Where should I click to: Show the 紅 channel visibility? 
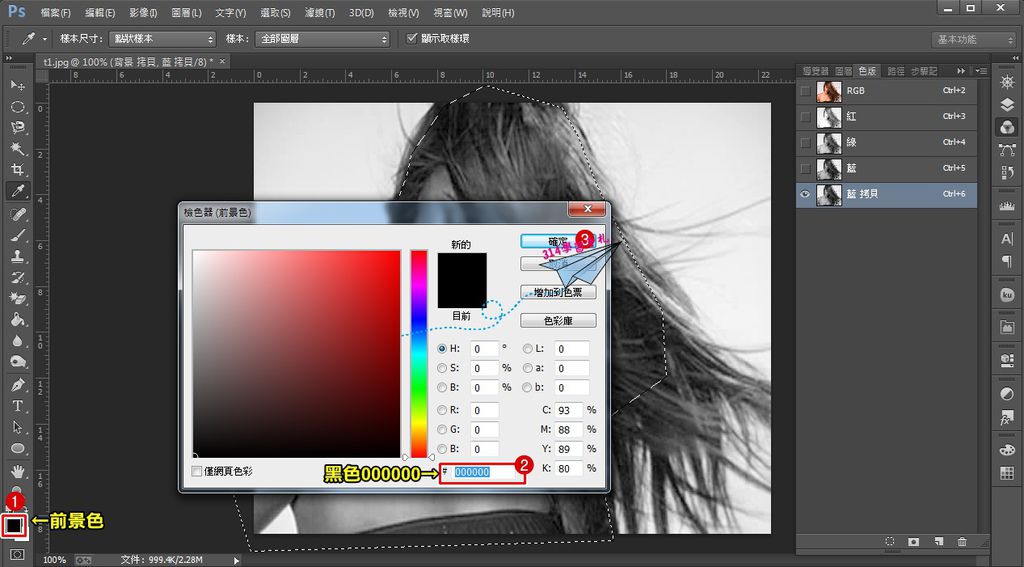coord(805,117)
